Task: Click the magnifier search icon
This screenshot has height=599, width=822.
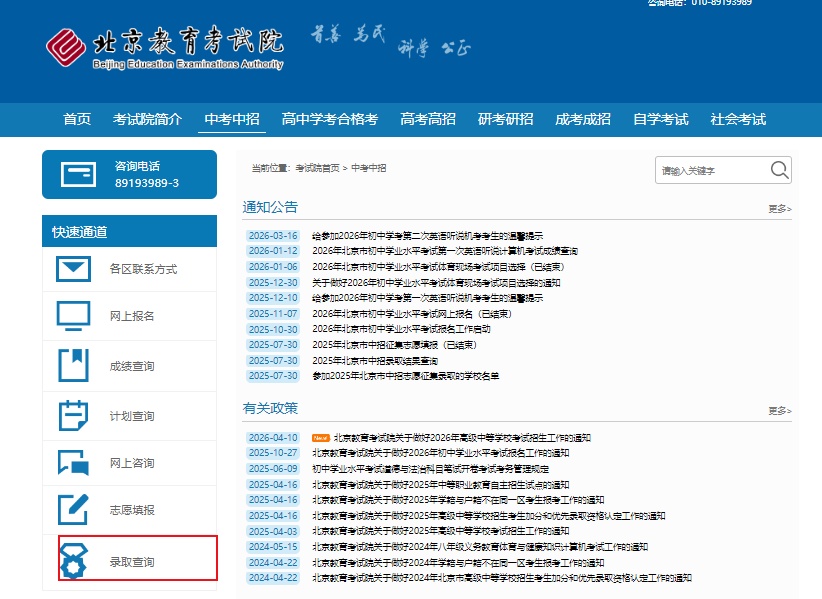Action: click(x=779, y=170)
